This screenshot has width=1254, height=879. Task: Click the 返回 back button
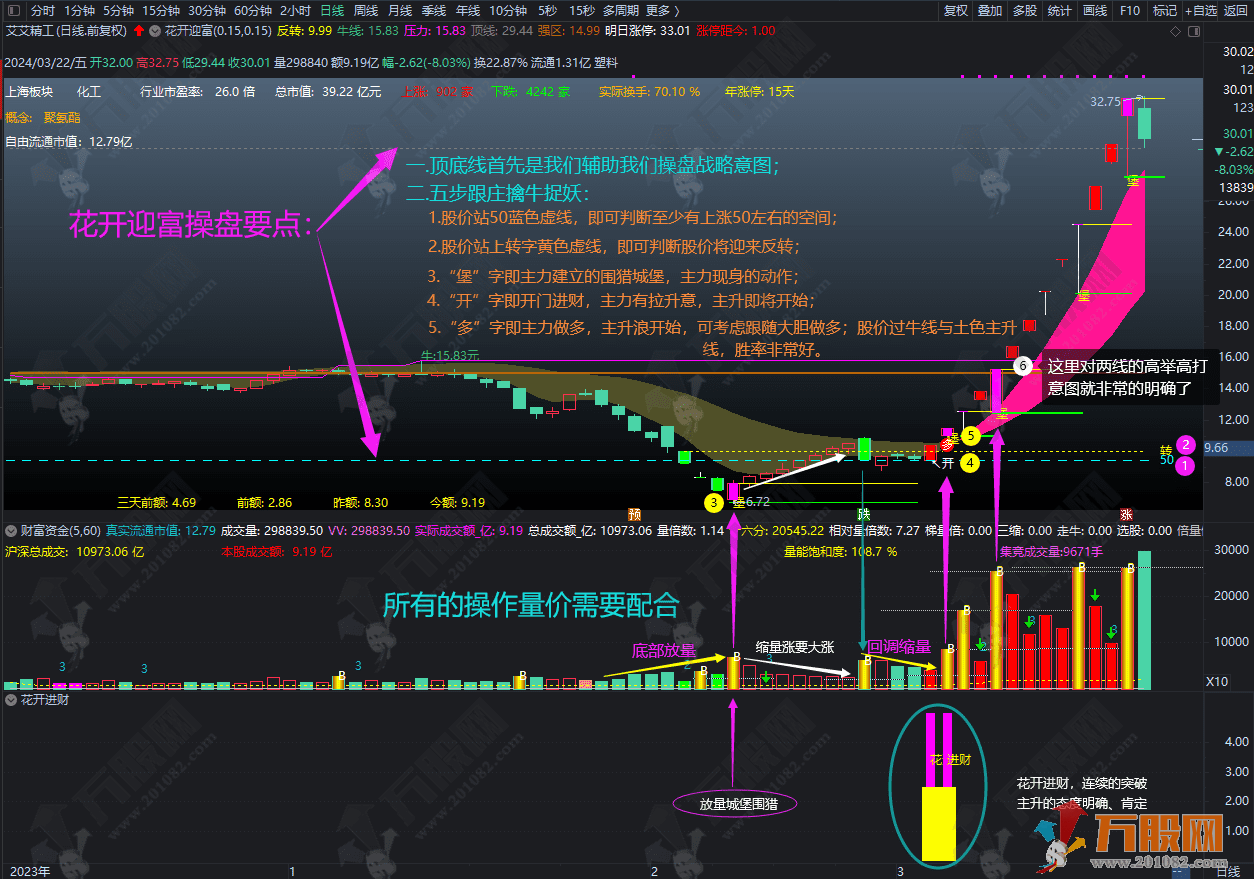[x=1238, y=11]
